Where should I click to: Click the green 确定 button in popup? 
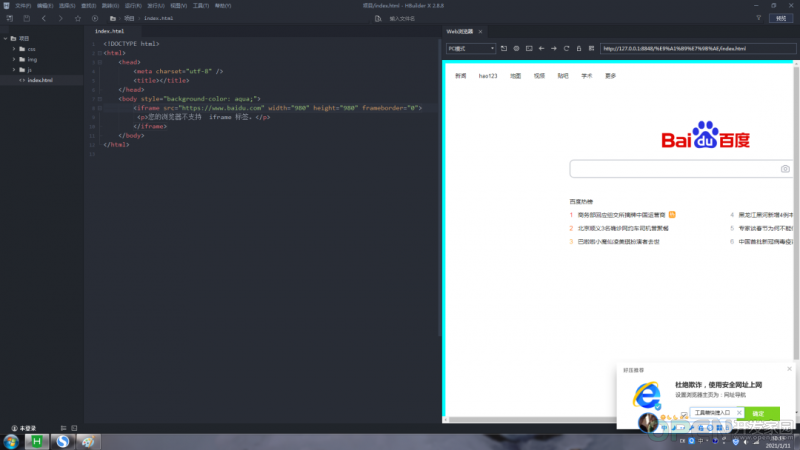(758, 413)
